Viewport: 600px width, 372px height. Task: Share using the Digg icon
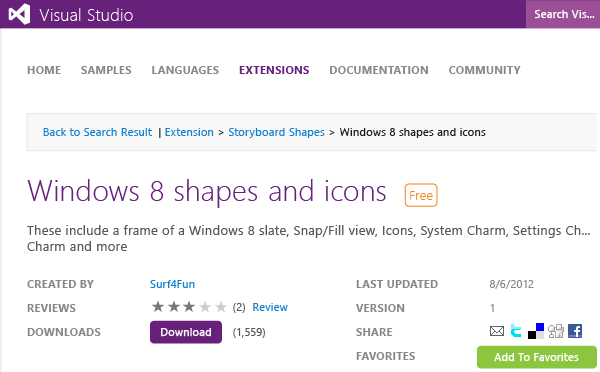point(556,331)
